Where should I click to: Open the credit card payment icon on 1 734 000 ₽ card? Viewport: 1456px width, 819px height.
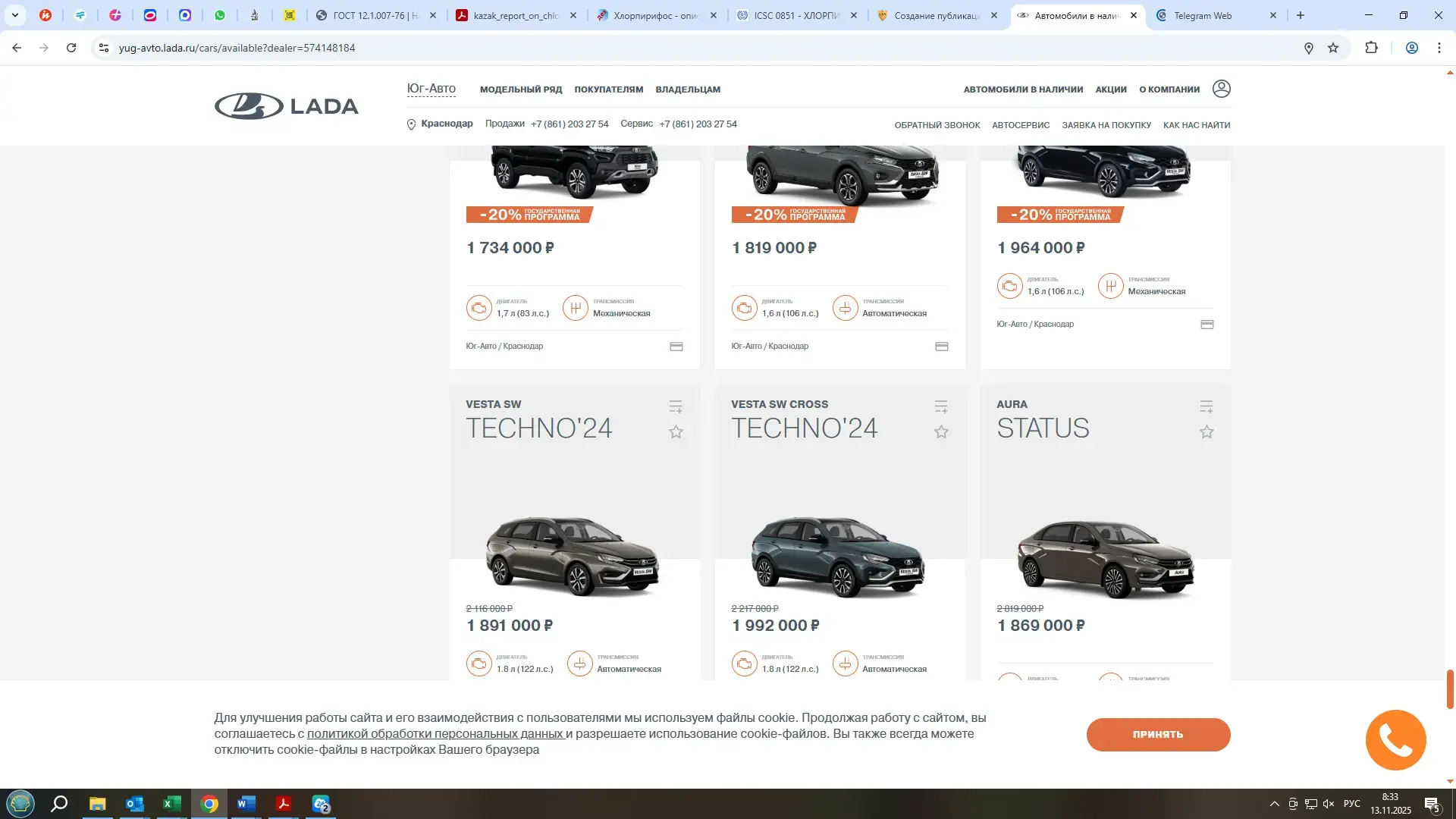coord(675,346)
